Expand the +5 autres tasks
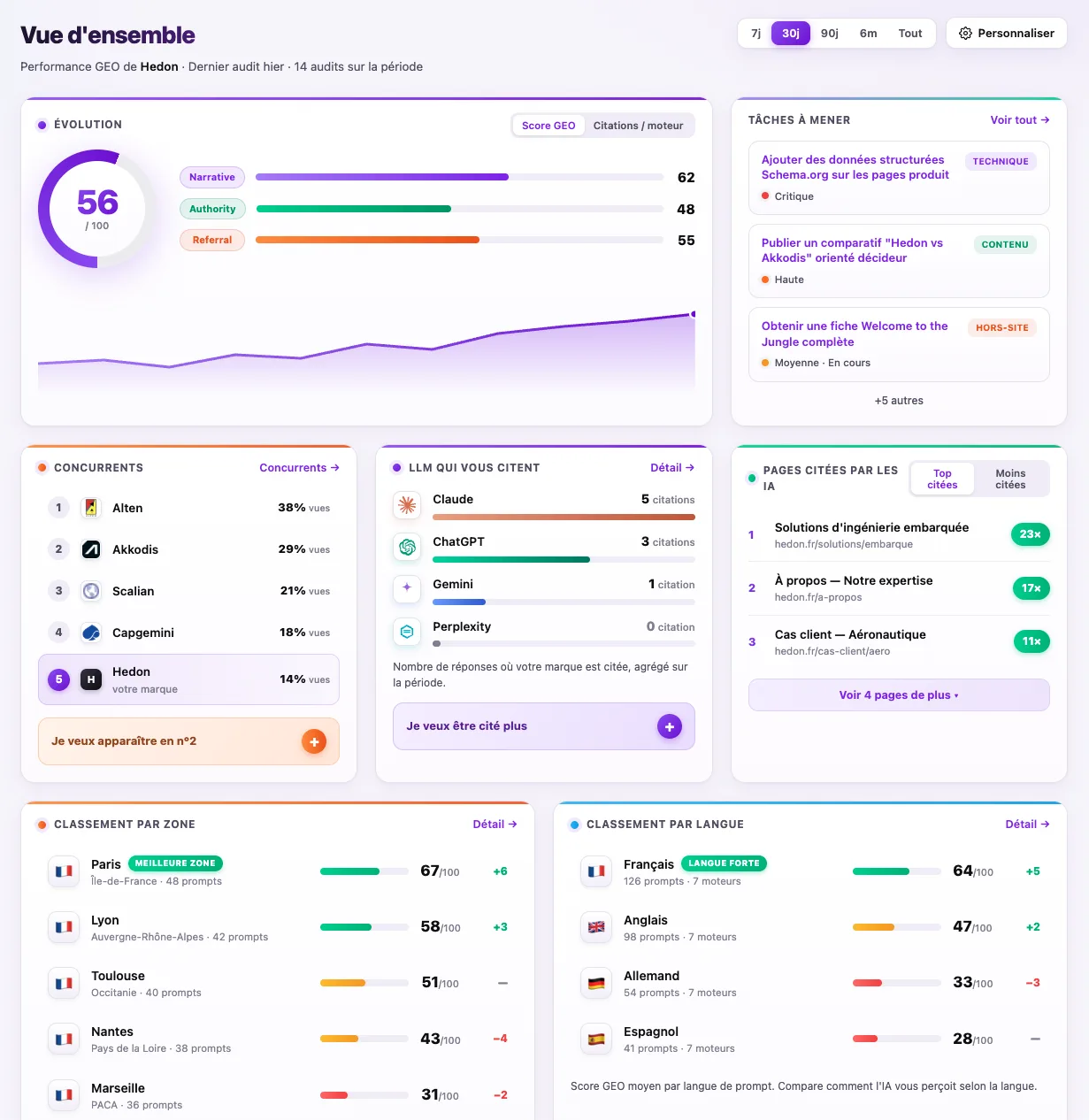This screenshot has width=1089, height=1120. point(899,401)
